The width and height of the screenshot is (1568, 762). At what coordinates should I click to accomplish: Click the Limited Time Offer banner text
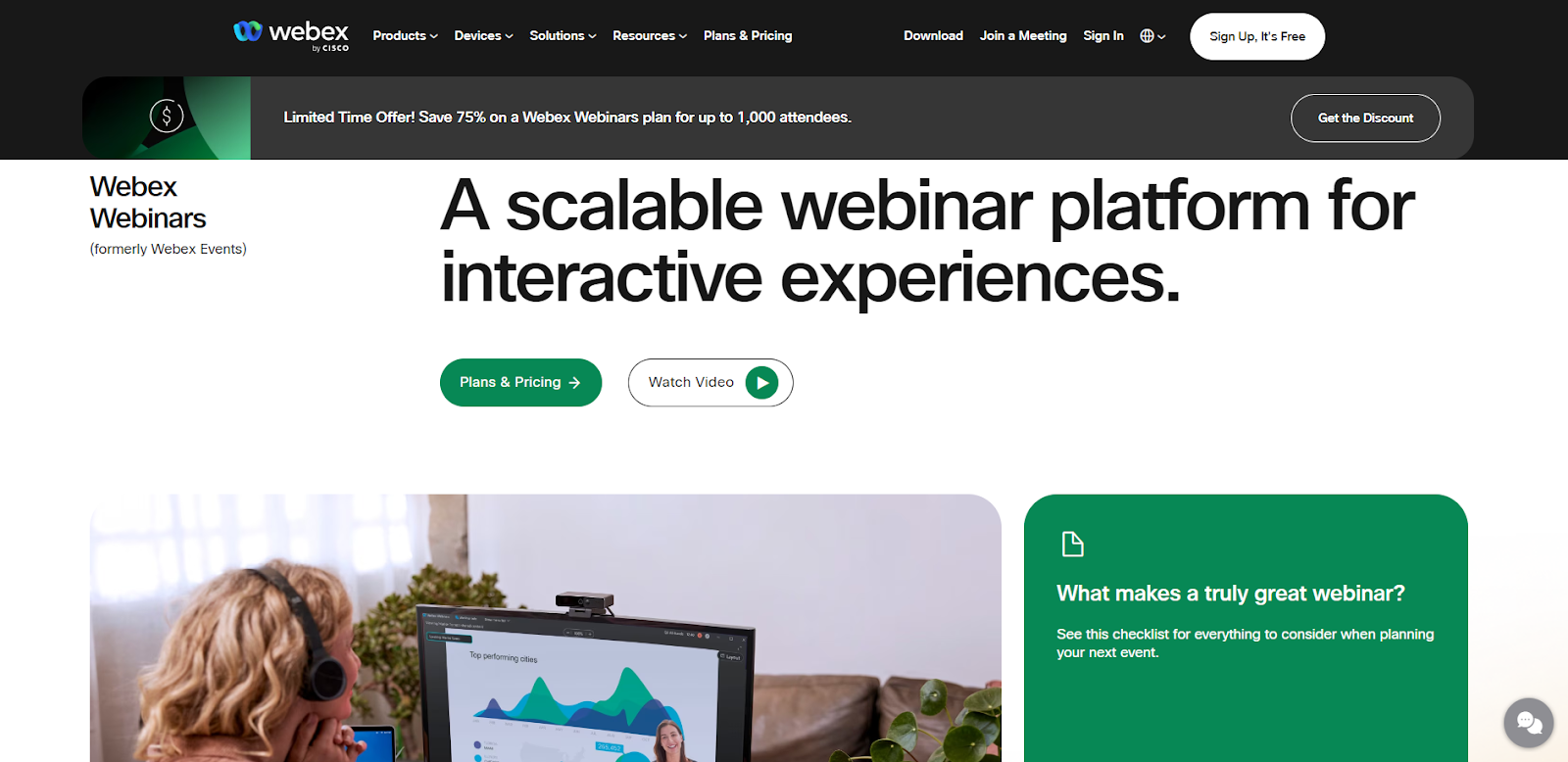[567, 118]
